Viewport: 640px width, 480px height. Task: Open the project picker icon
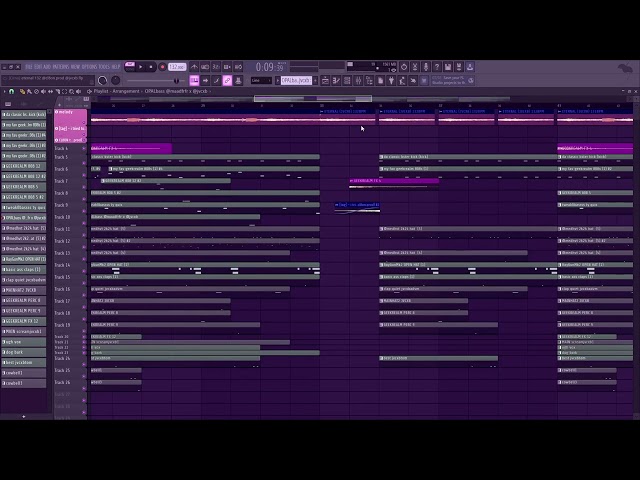[x=380, y=80]
